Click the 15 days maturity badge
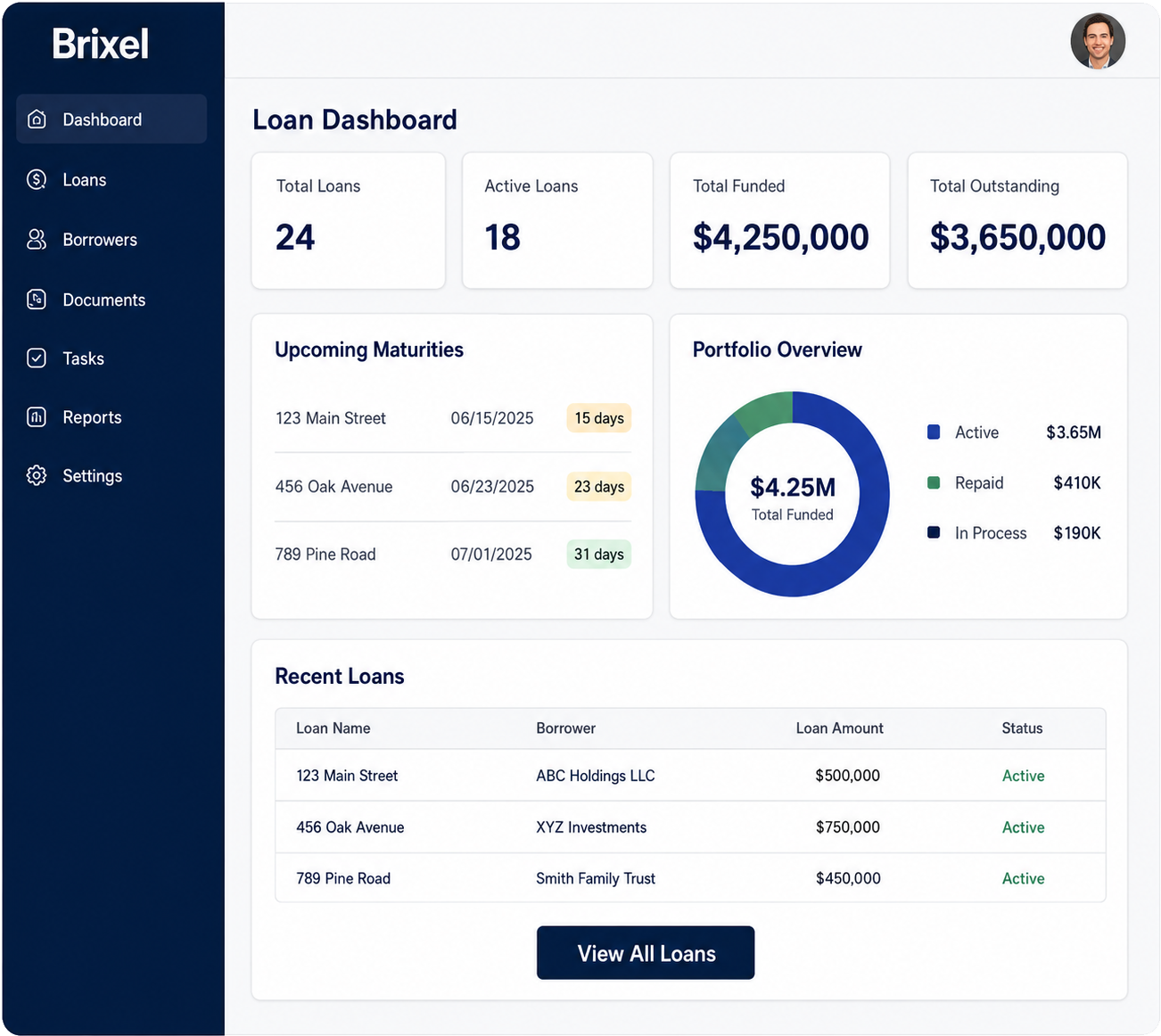This screenshot has width=1161, height=1036. [598, 418]
